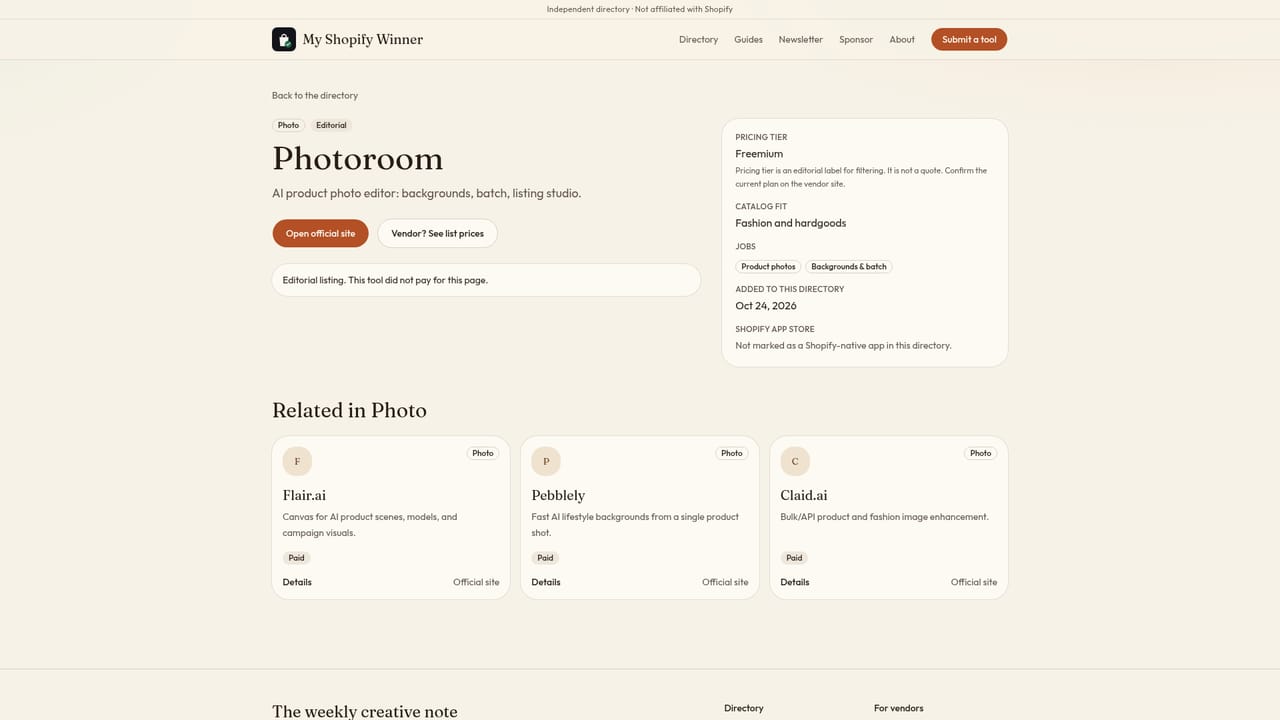Click the Photoroom page heading

pos(358,159)
